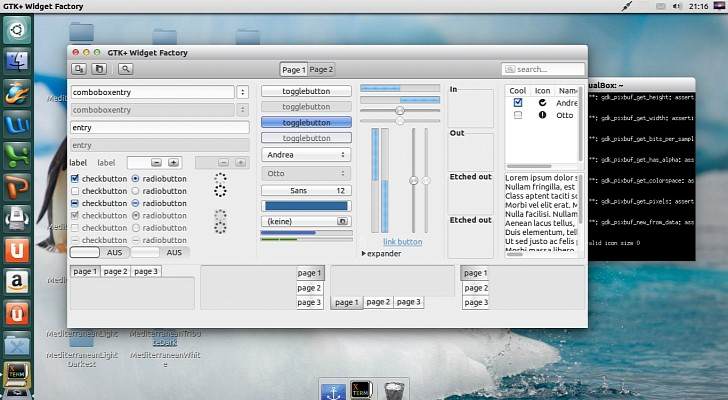Viewport: 728px width, 400px height.
Task: Click the first toolbar icon in Widget Factory
Action: click(79, 69)
